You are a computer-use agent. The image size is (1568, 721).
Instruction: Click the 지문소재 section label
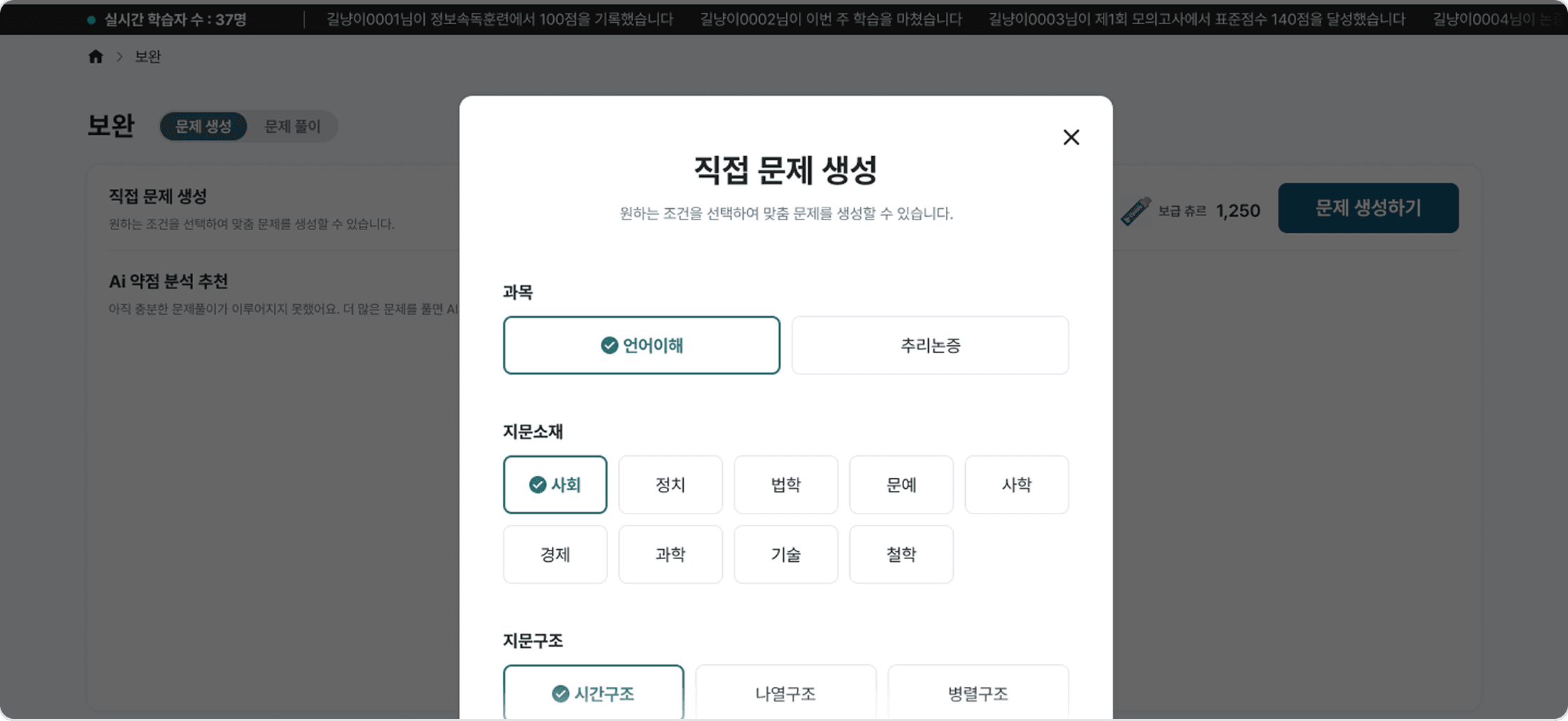pyautogui.click(x=533, y=431)
